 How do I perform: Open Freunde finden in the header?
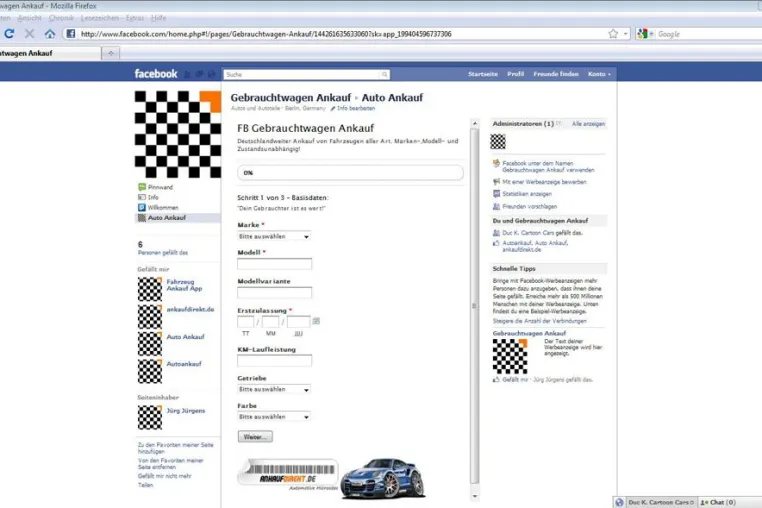click(x=556, y=74)
